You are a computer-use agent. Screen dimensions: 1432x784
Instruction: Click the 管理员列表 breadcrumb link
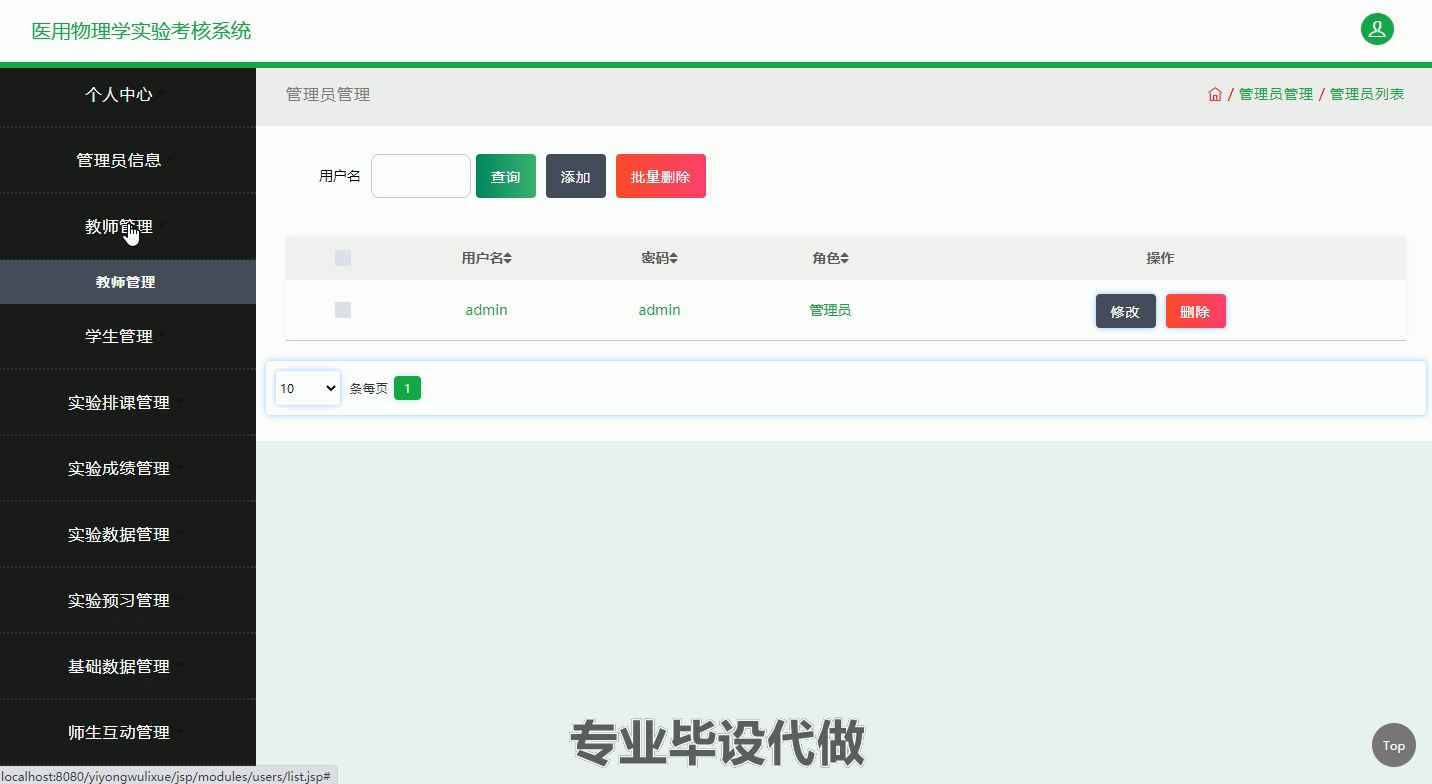click(x=1367, y=94)
